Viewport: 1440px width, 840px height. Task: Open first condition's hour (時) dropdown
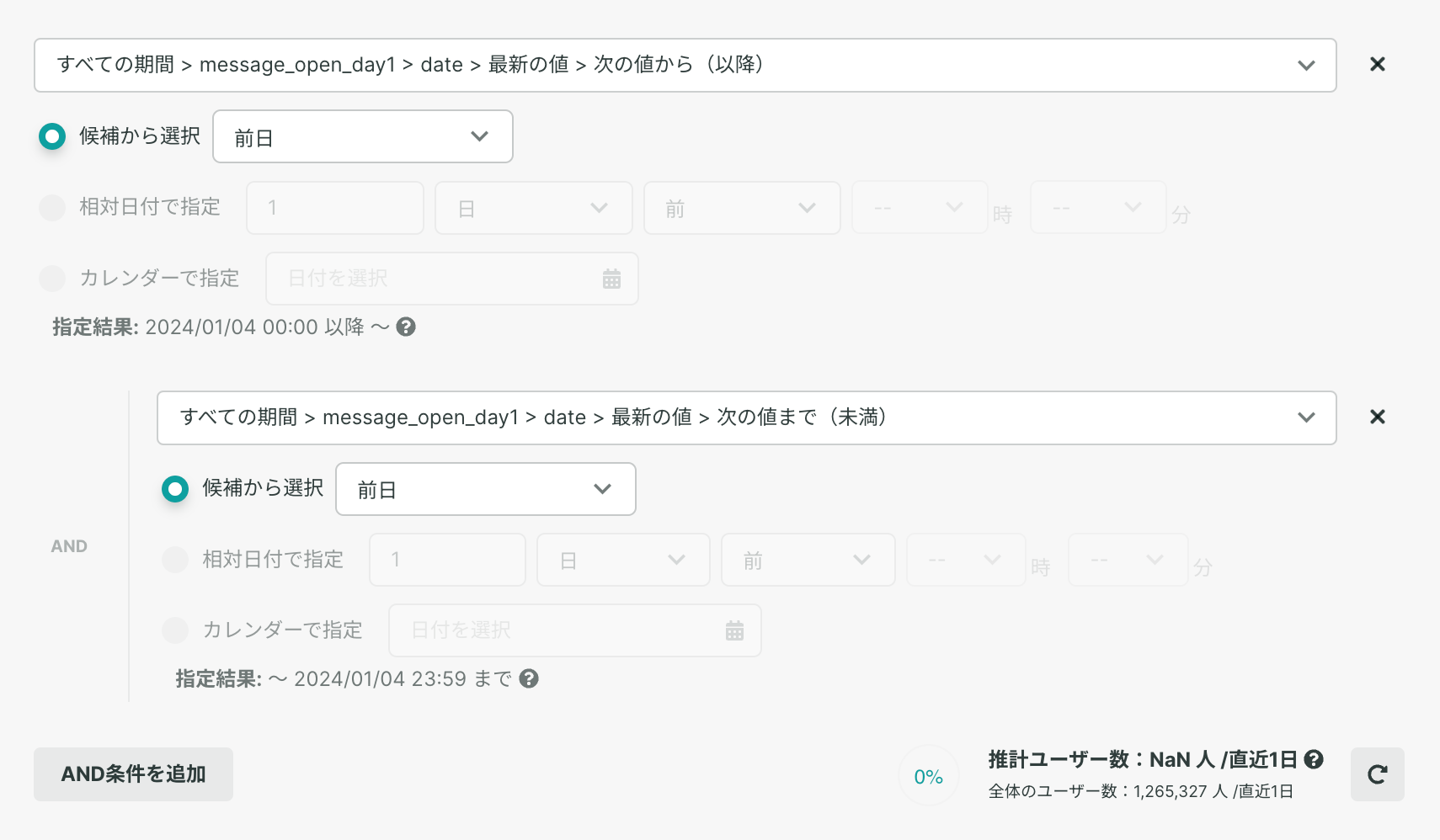pos(920,207)
